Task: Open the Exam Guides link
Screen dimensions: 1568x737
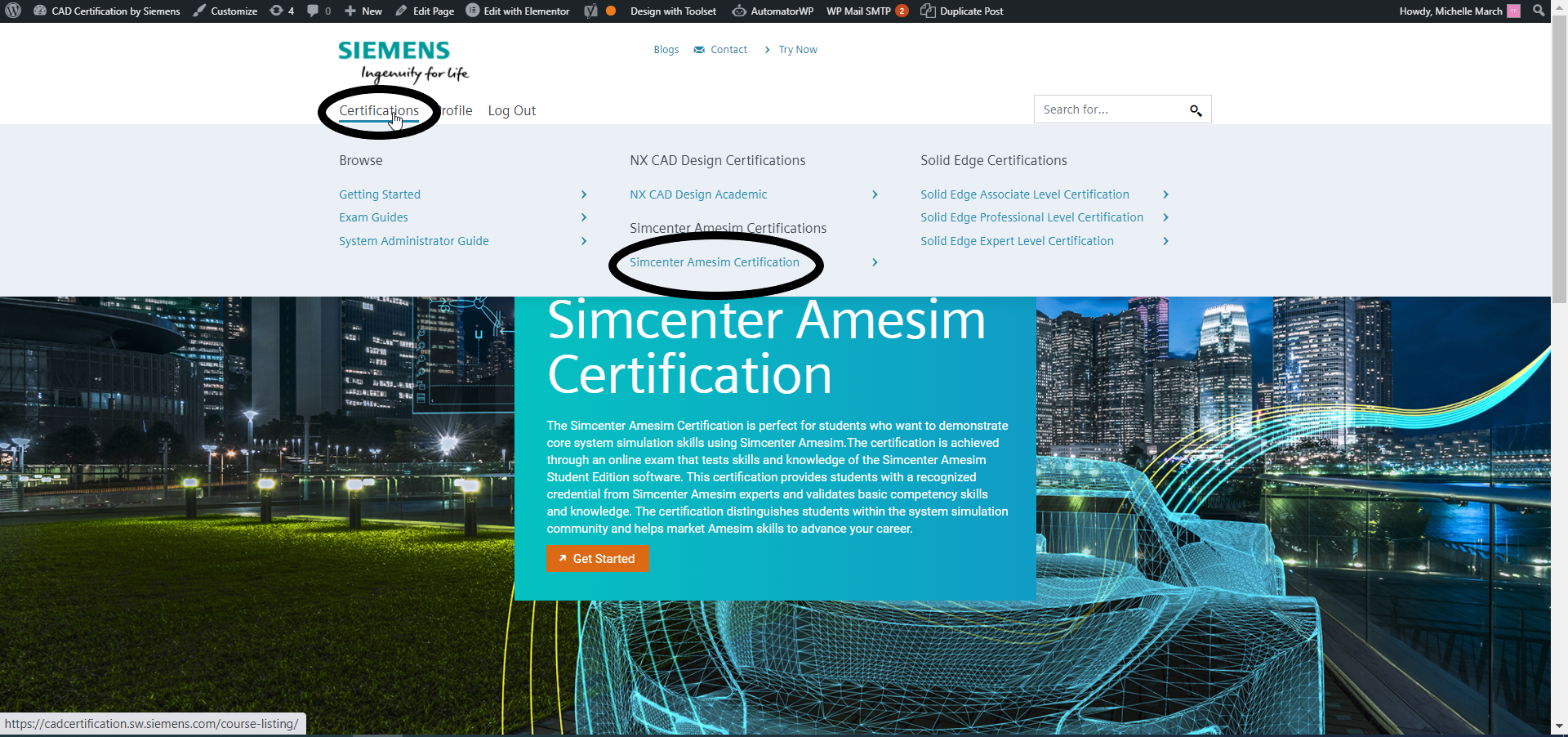Action: [373, 217]
